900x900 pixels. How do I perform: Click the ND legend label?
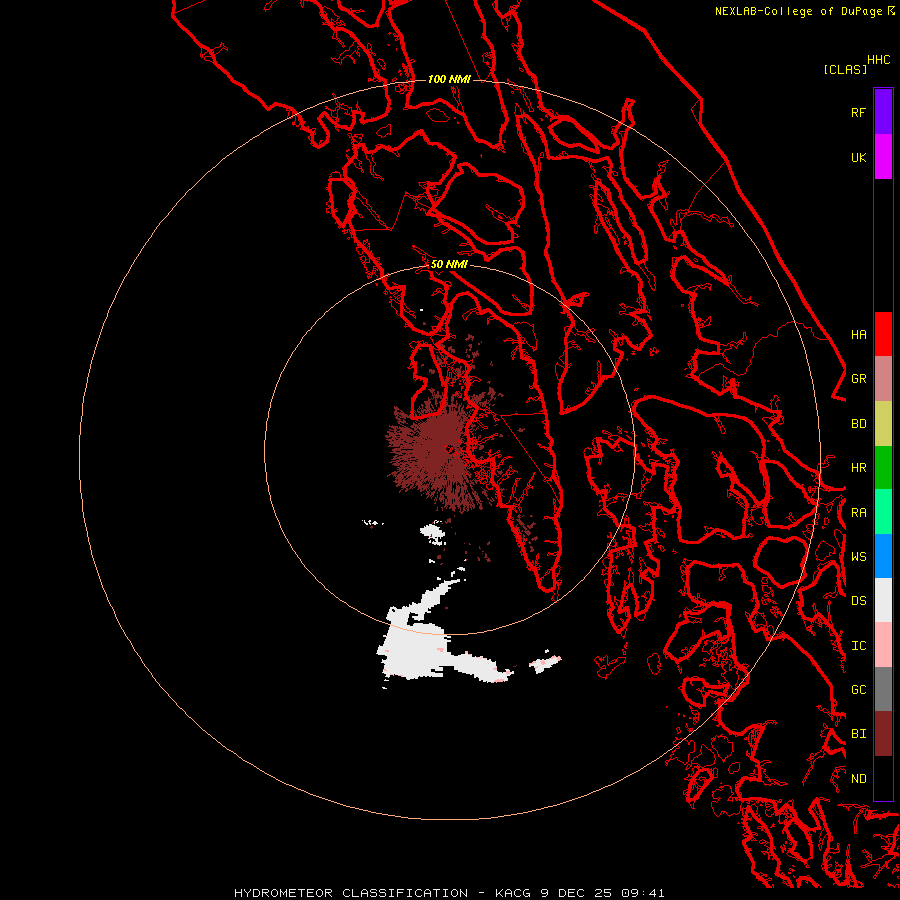coord(858,778)
